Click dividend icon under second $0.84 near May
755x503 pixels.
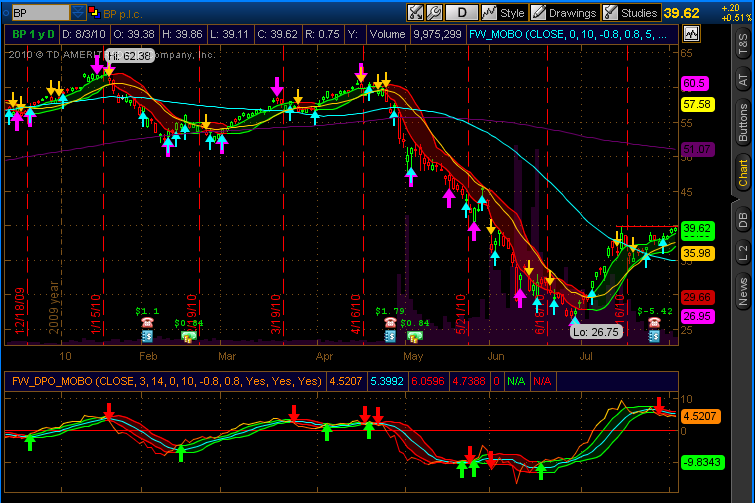415,336
